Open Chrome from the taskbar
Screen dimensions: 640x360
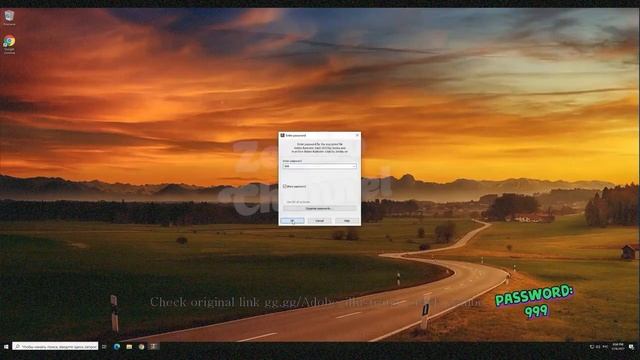tap(141, 347)
